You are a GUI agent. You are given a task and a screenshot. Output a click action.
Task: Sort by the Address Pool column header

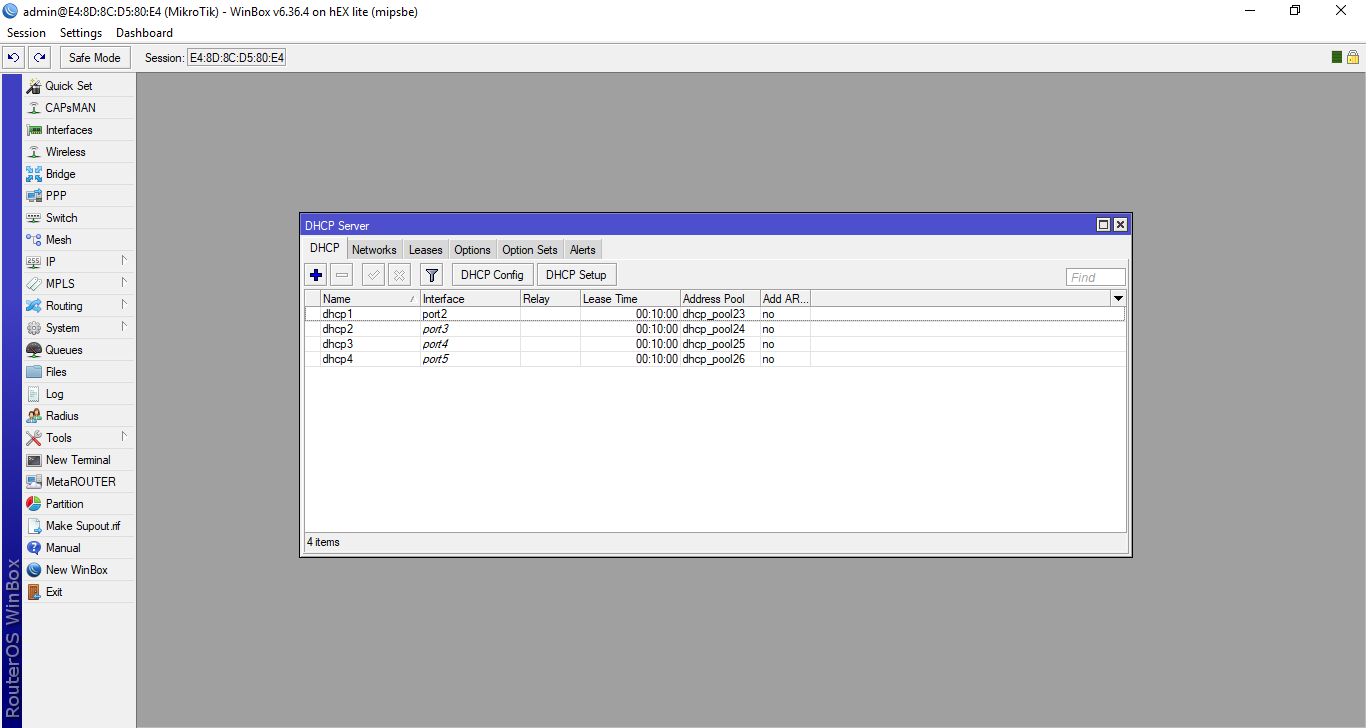click(x=720, y=299)
